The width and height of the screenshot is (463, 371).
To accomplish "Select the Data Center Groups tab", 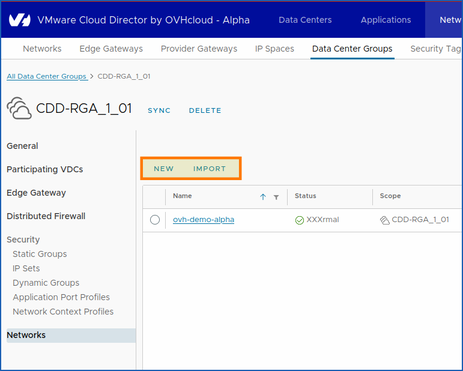I will coord(352,49).
